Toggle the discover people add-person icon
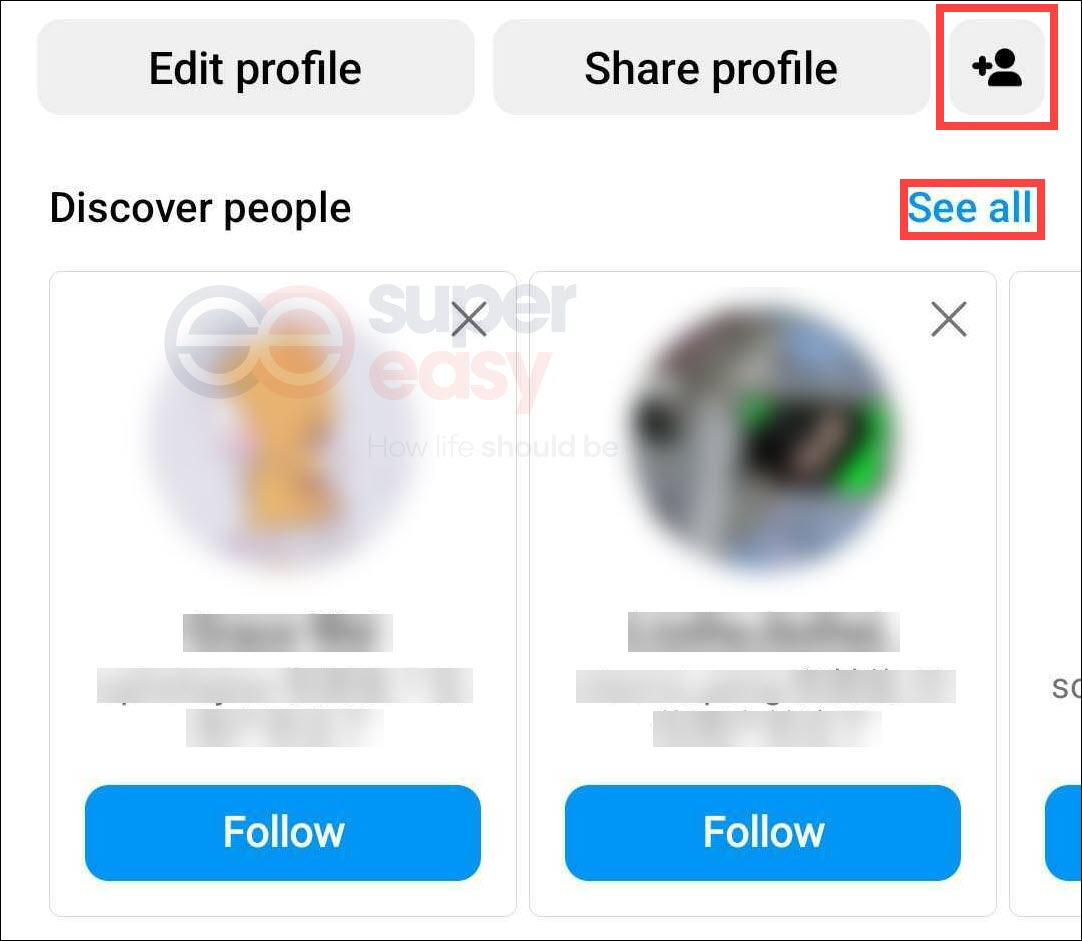Viewport: 1082px width, 941px height. coord(996,67)
